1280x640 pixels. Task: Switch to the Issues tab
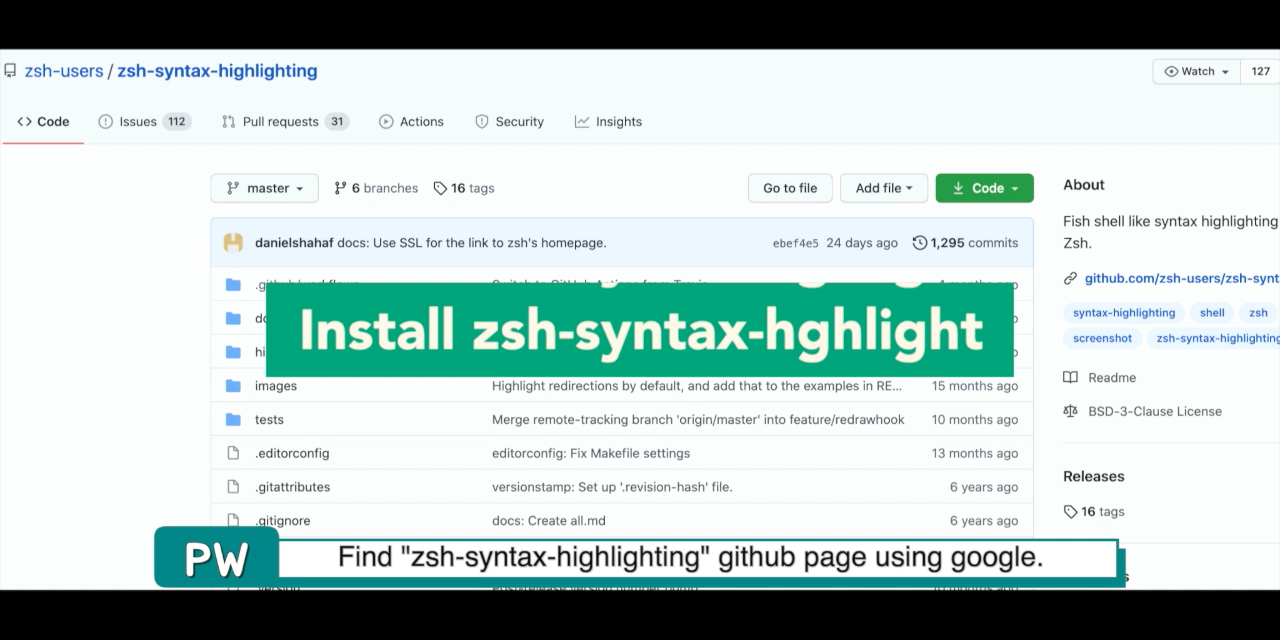144,122
